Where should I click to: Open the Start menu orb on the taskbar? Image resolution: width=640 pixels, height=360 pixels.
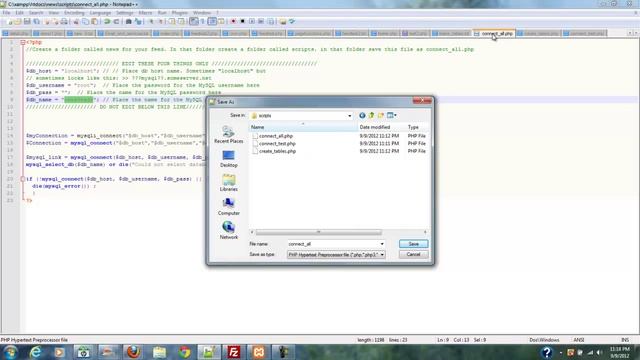pyautogui.click(x=10, y=352)
